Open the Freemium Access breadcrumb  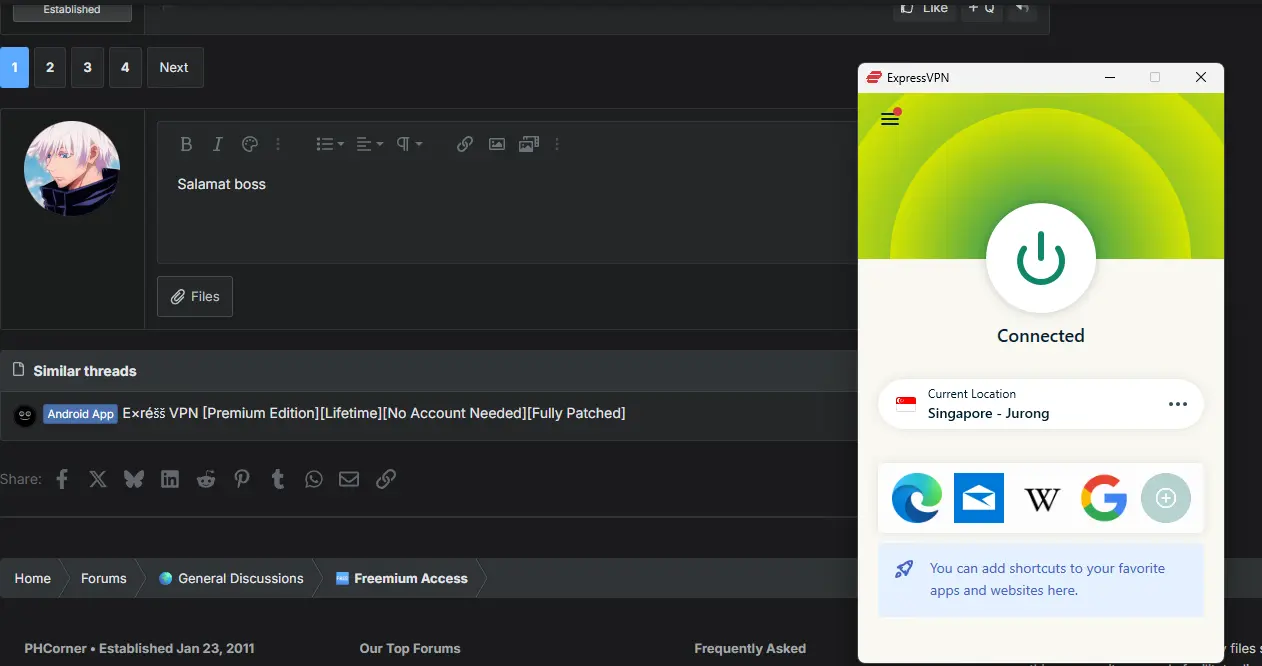[402, 578]
